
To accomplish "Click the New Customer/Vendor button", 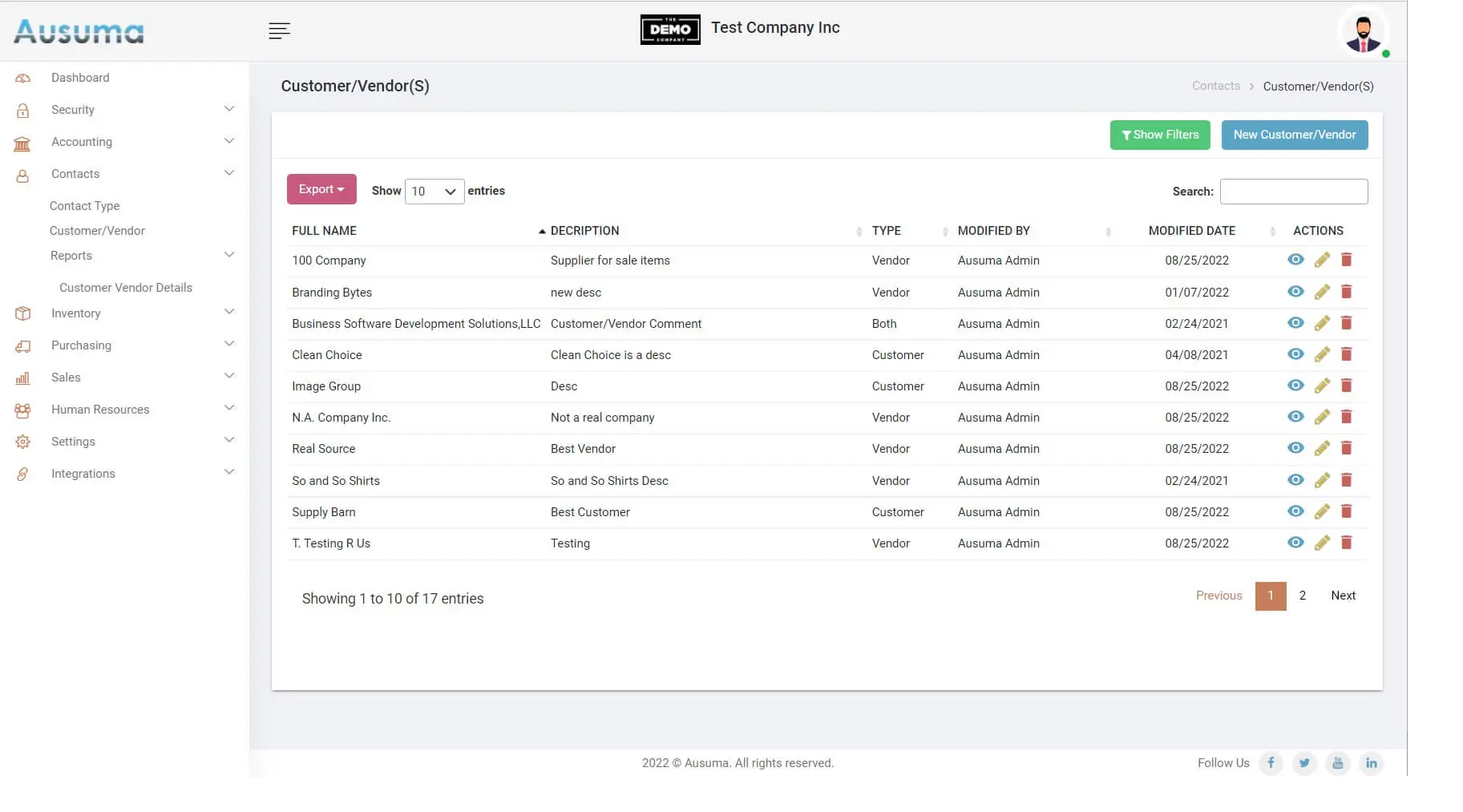I will (1294, 135).
